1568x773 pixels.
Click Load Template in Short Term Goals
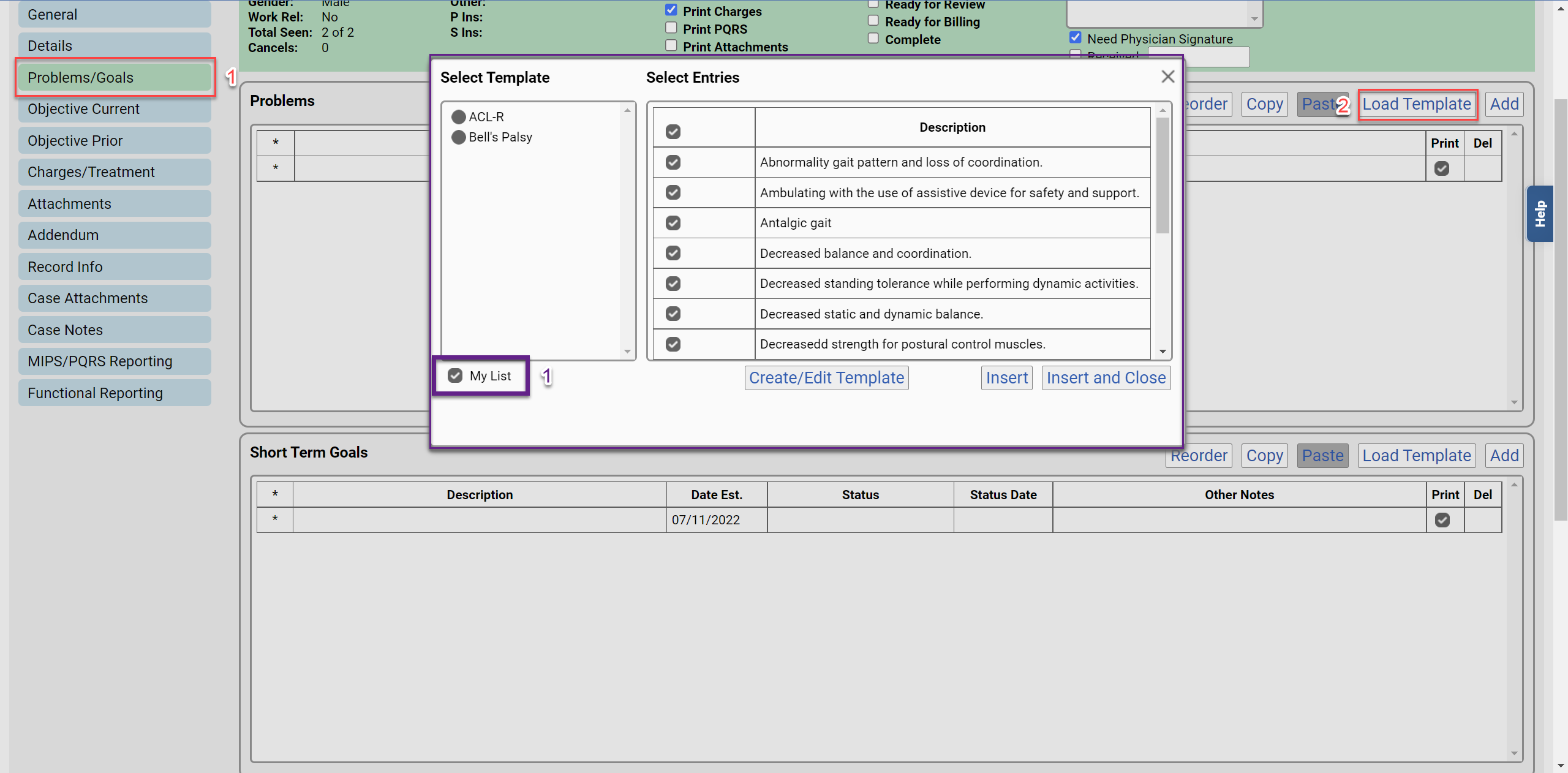coord(1416,456)
